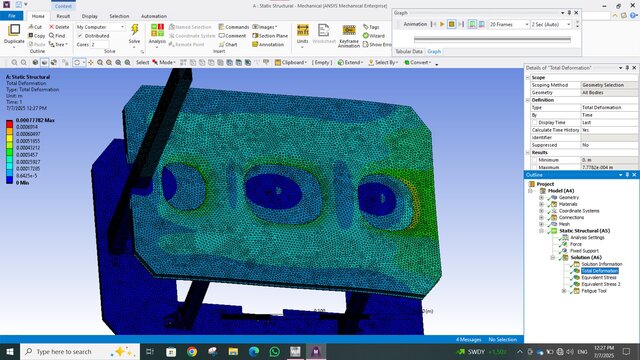Insert a Comment

[232, 36]
